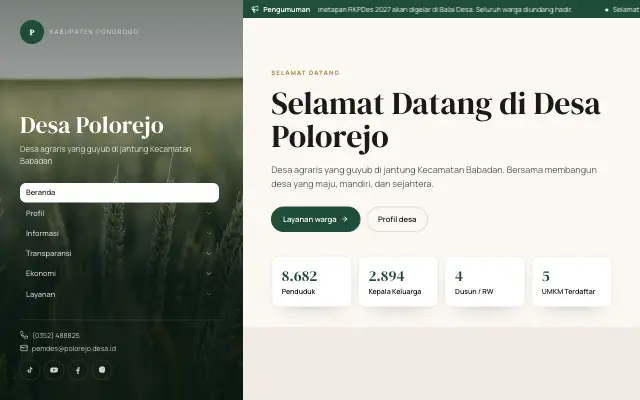The width and height of the screenshot is (640, 400).
Task: Select the 5 UMKM Terdaftar stat card
Action: coord(571,282)
